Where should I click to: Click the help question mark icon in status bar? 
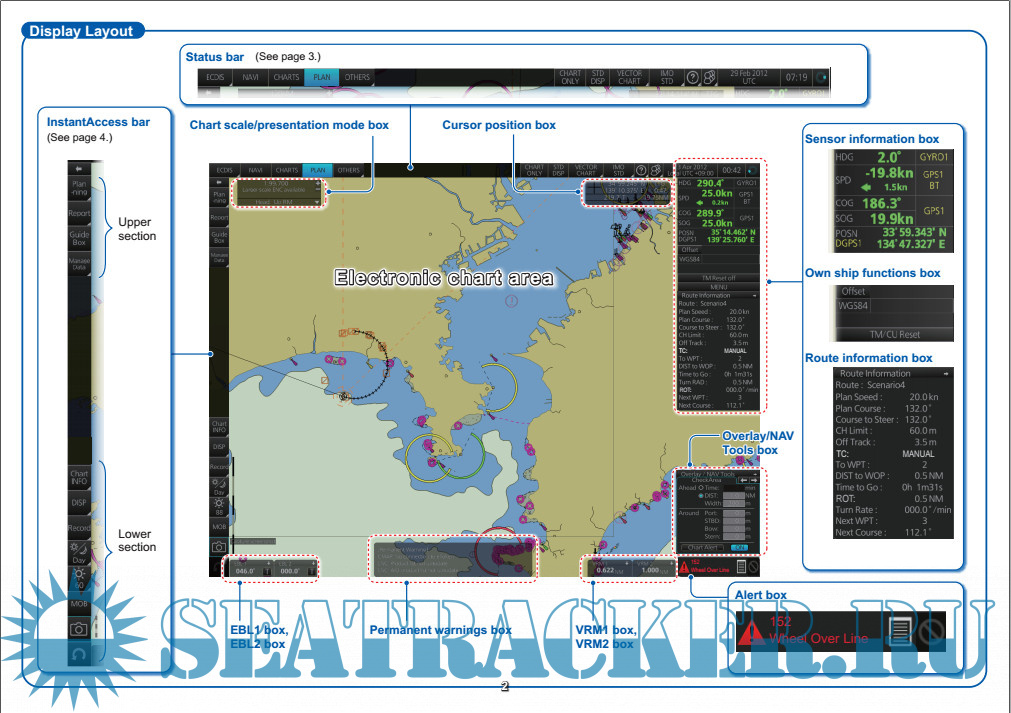tap(692, 78)
